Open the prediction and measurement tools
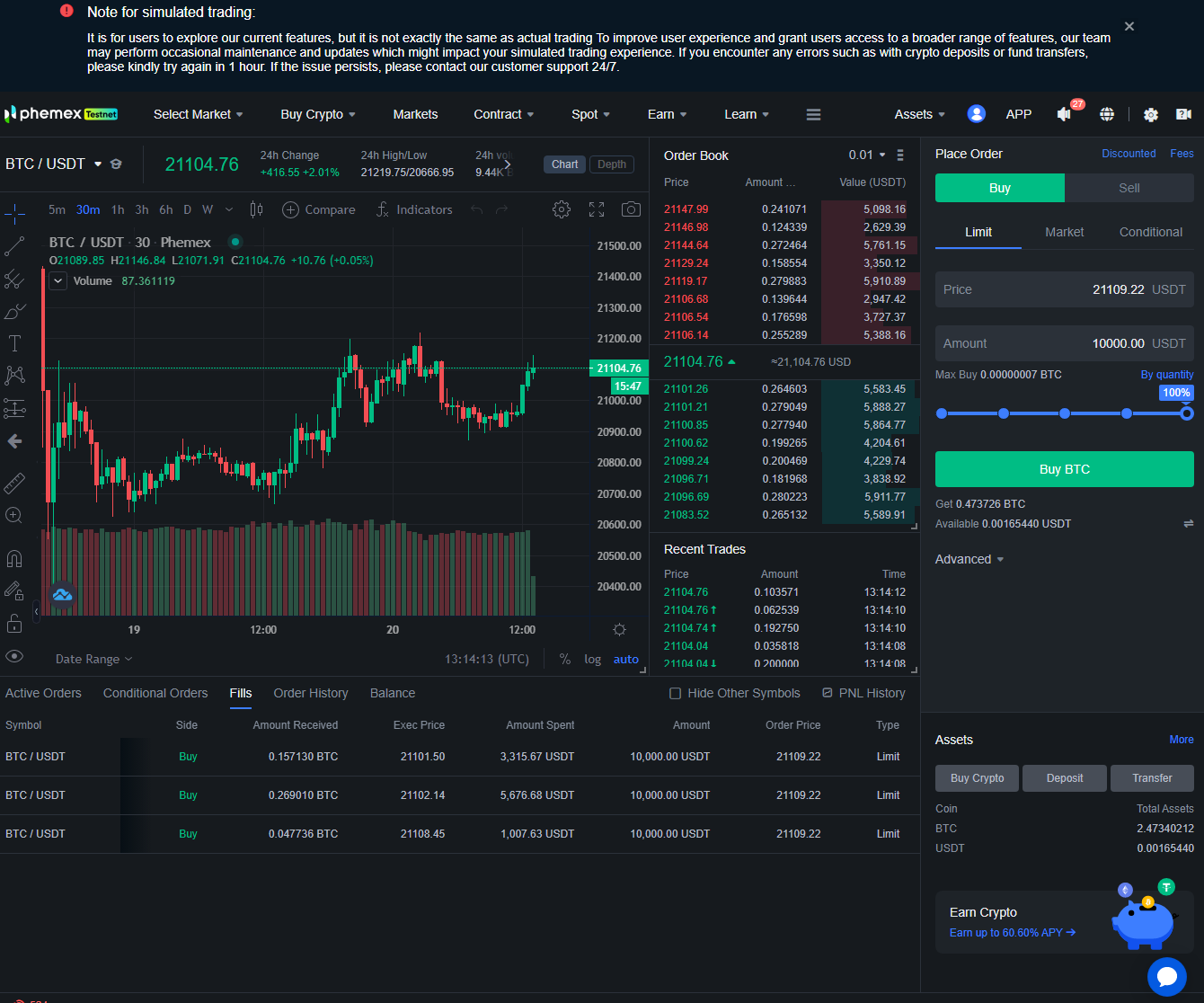Screen dimensions: 1204x1003 coord(14,409)
